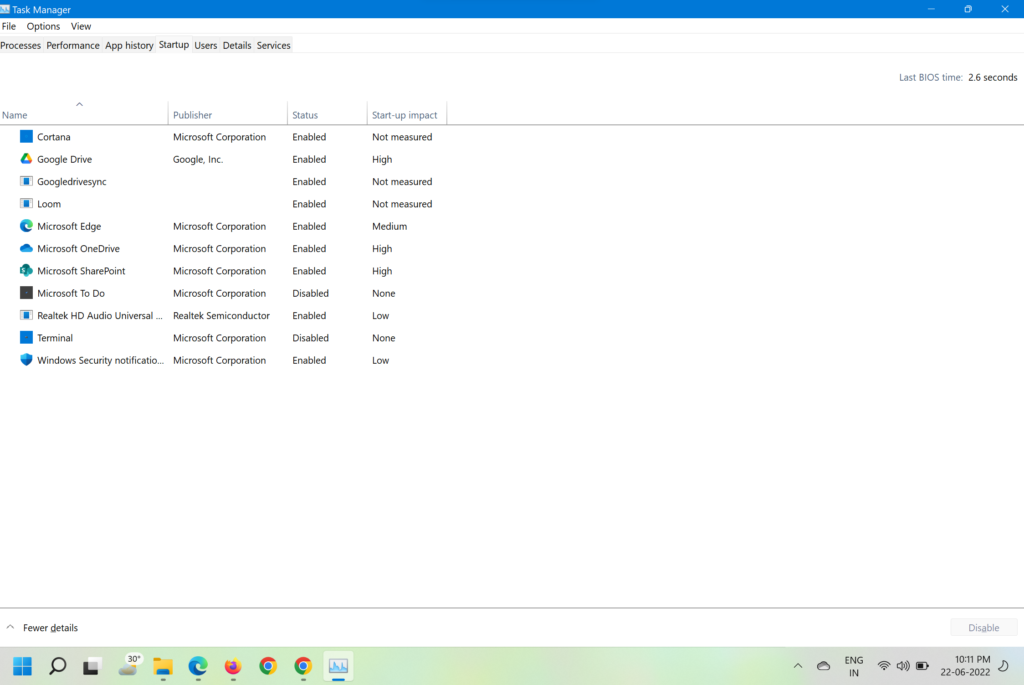
Task: Click the Windows Start button
Action: (22, 666)
